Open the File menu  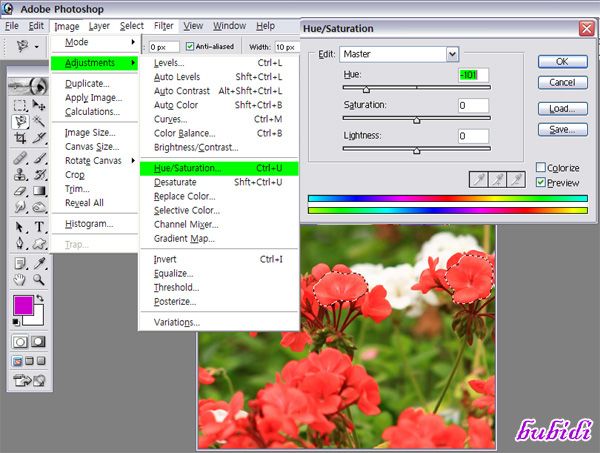click(11, 26)
